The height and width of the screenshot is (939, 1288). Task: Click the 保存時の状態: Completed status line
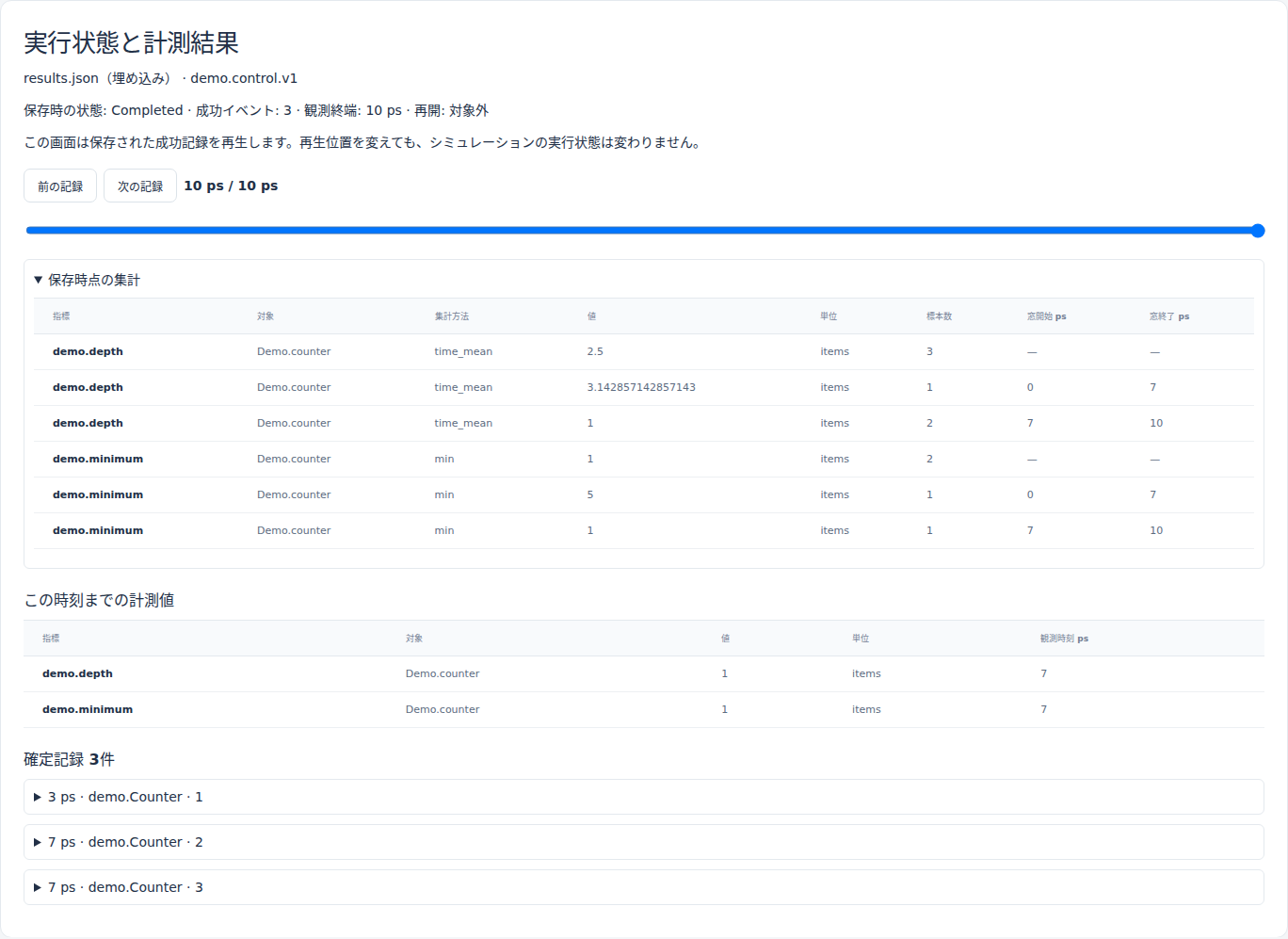point(256,110)
